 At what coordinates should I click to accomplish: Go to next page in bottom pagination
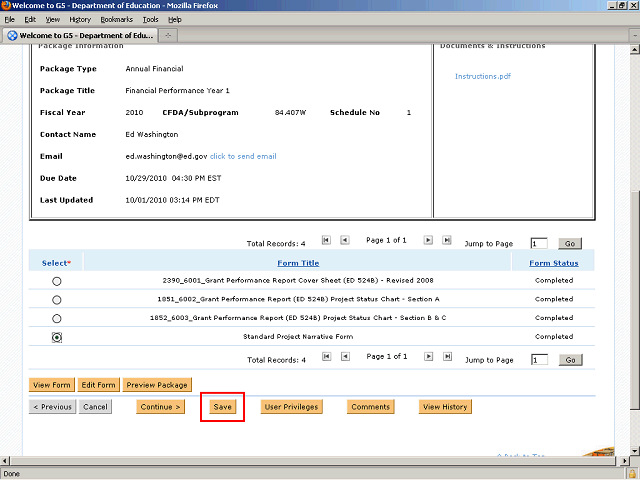tap(428, 356)
